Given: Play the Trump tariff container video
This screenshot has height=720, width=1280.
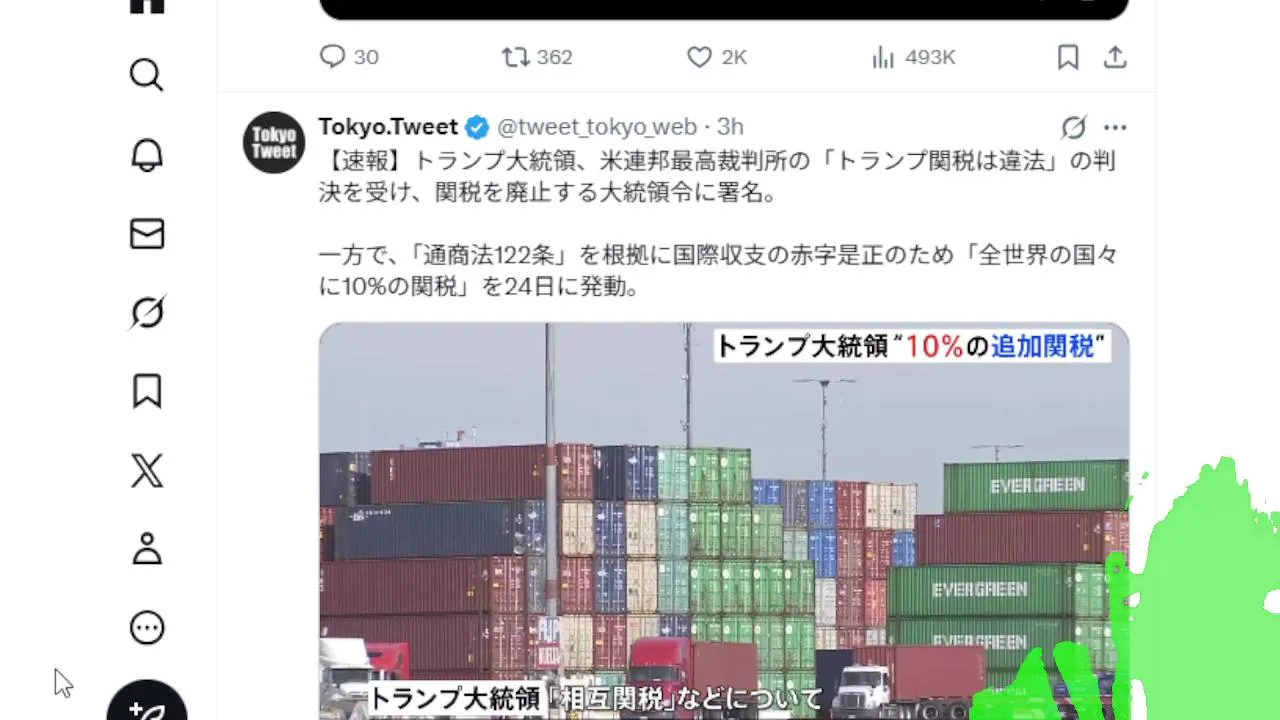Looking at the screenshot, I should [x=724, y=520].
